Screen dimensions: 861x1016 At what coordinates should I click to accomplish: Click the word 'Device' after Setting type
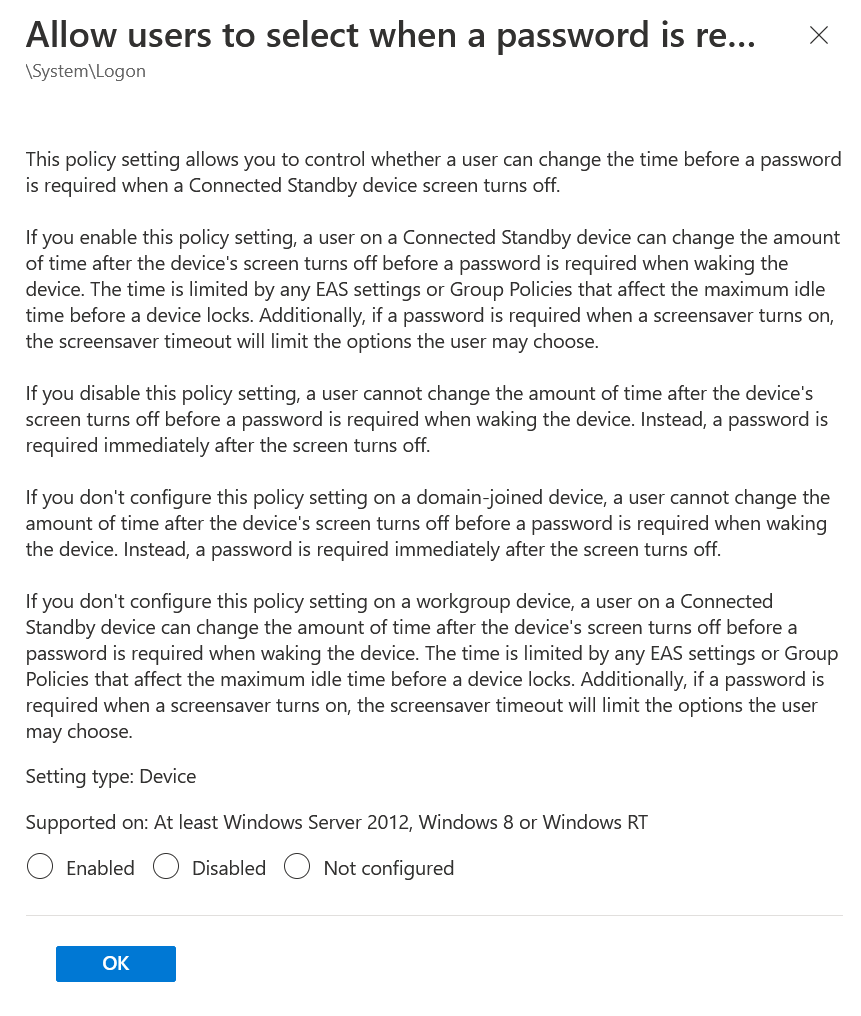coord(168,777)
